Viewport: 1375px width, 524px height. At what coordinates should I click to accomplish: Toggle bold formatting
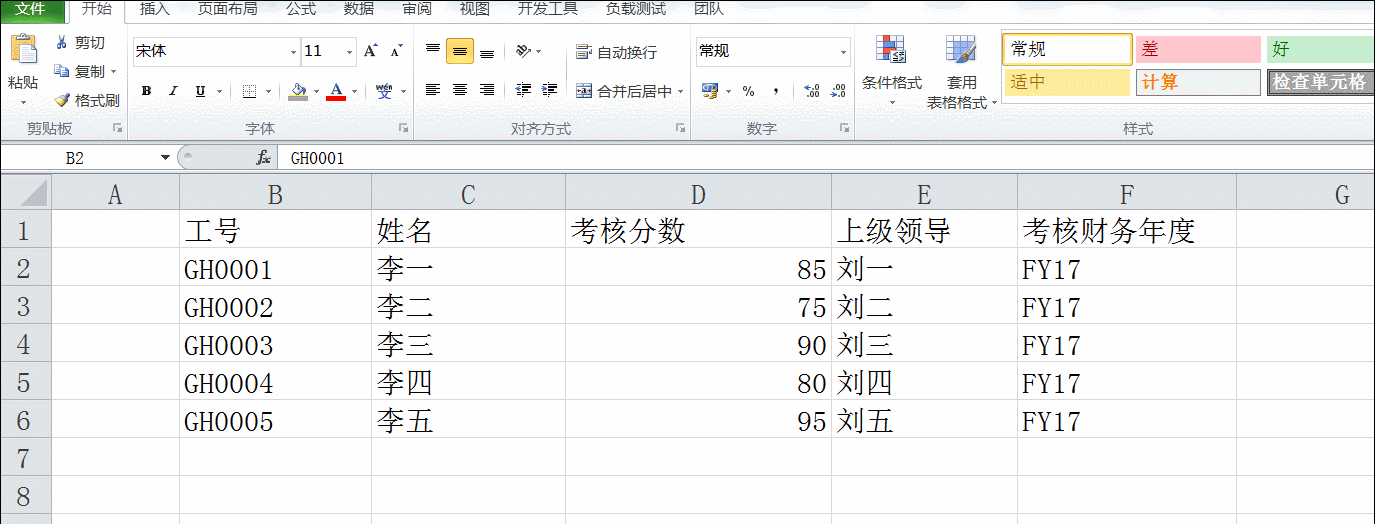pyautogui.click(x=147, y=91)
